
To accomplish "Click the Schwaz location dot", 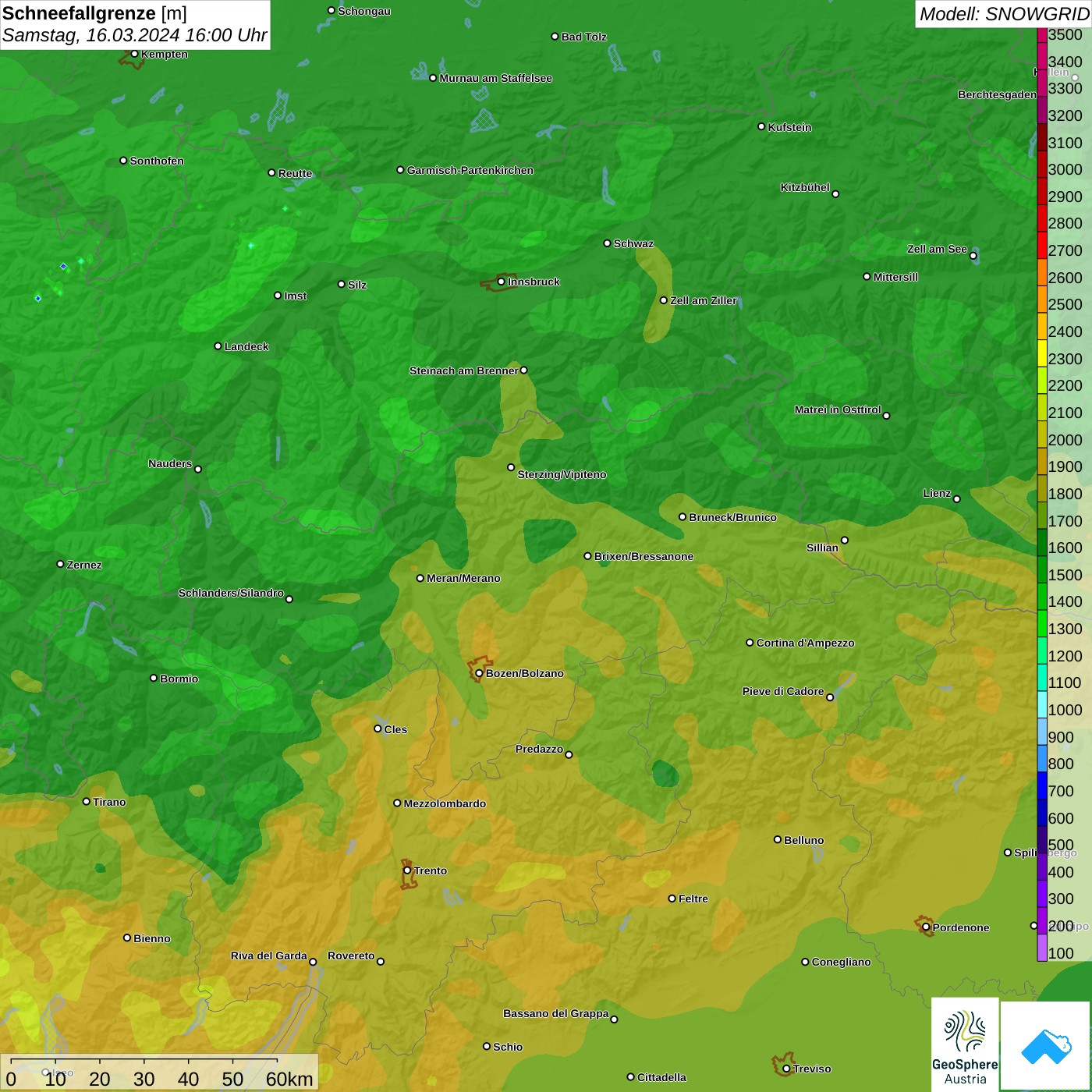I will point(607,243).
